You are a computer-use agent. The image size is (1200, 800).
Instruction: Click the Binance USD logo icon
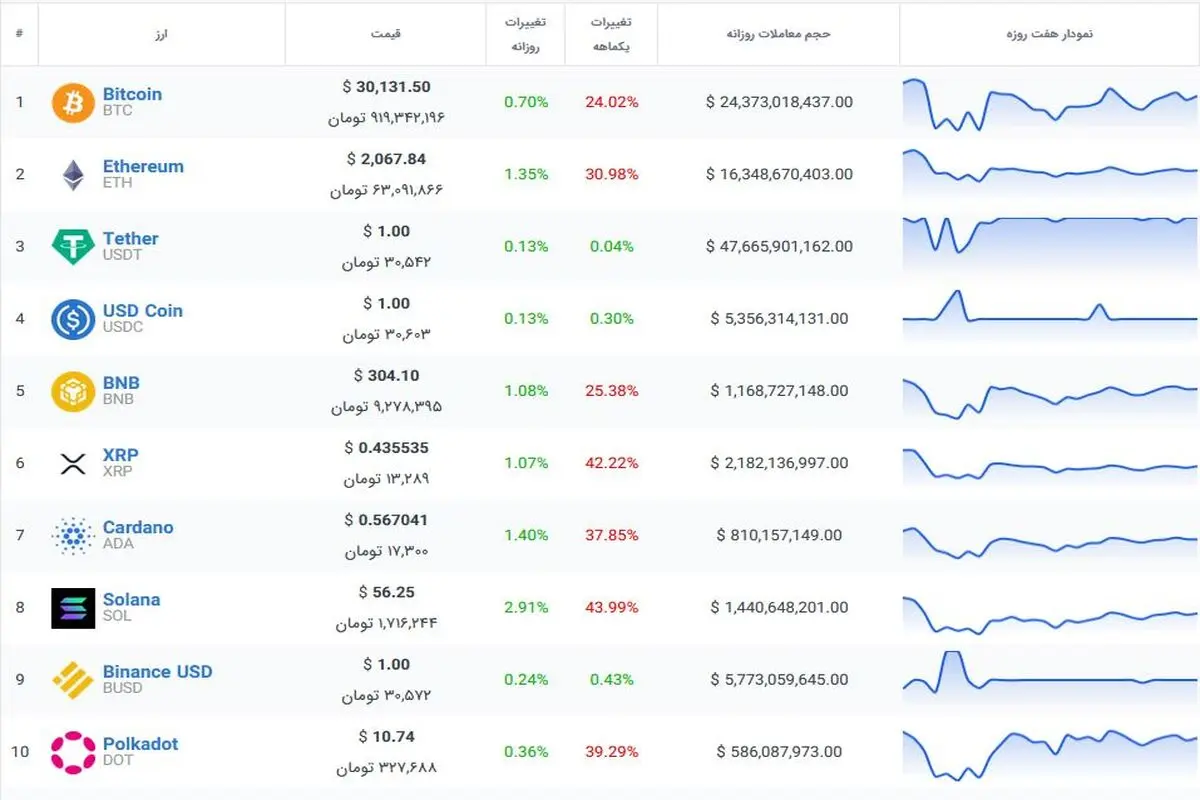tap(73, 680)
